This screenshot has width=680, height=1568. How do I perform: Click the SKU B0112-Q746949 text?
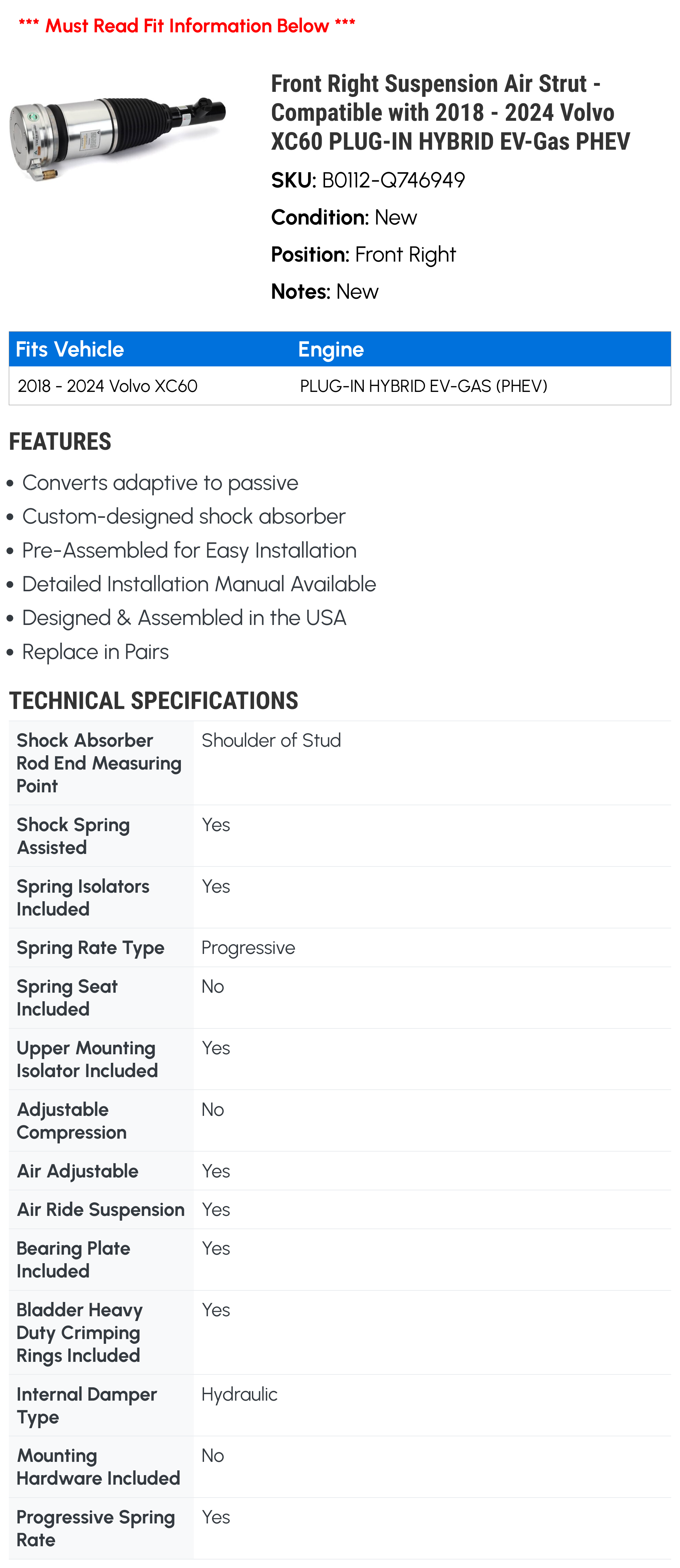368,180
